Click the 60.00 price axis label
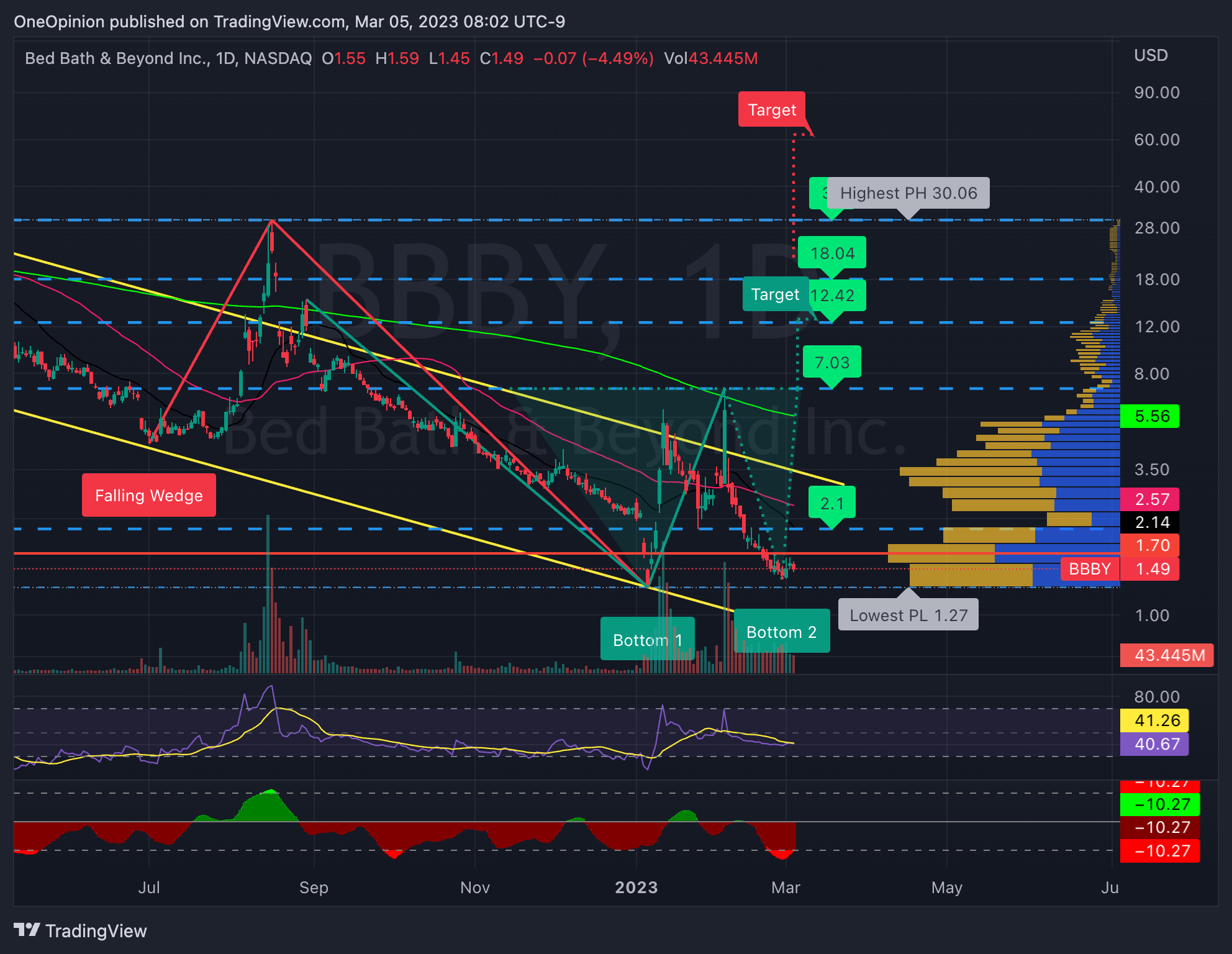 pos(1157,139)
